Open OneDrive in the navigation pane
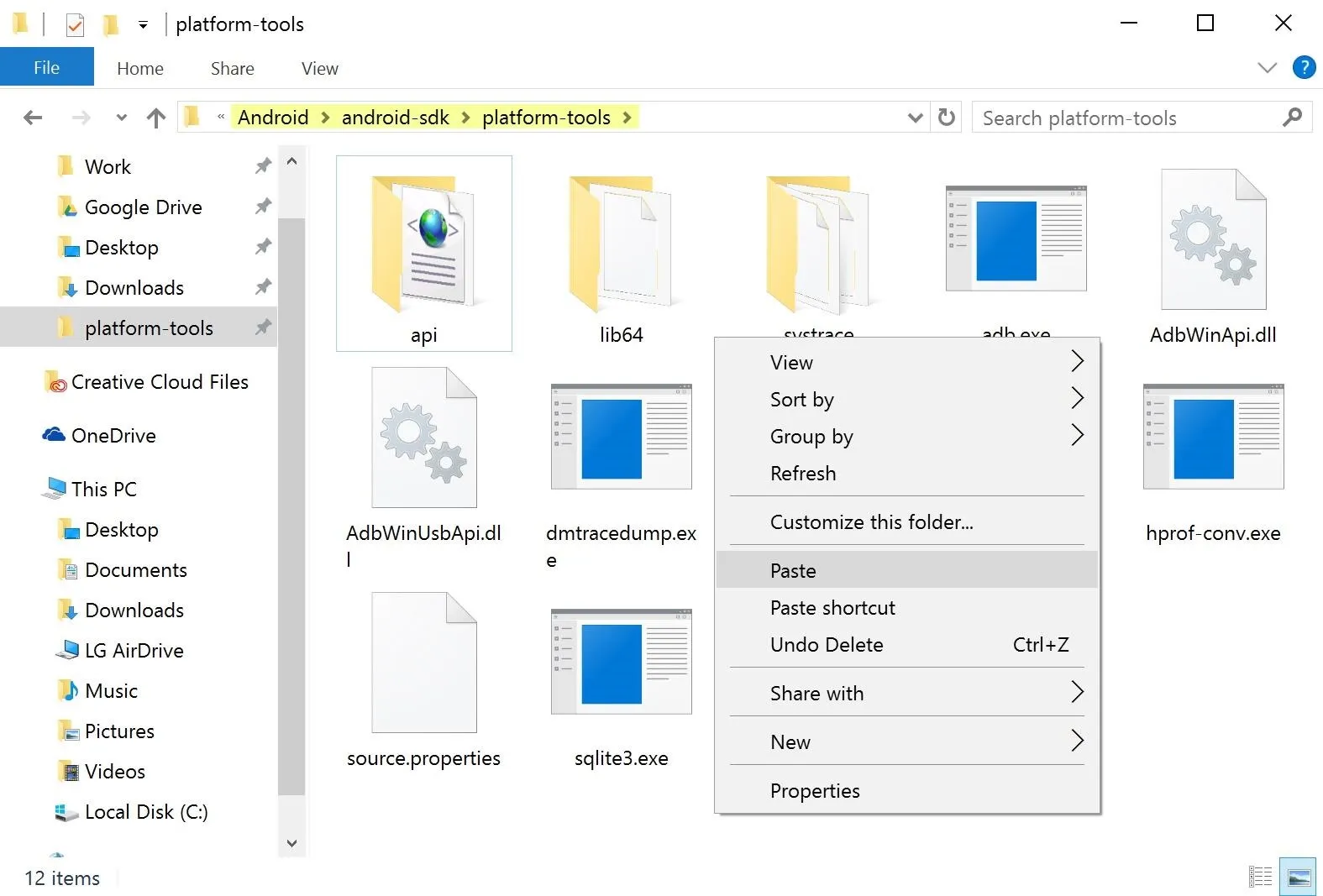Image resolution: width=1323 pixels, height=896 pixels. coord(99,435)
